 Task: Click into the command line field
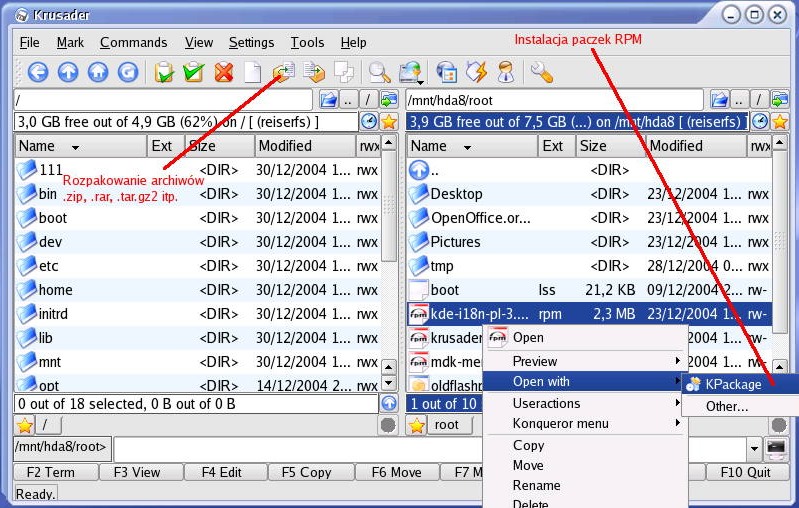pos(431,448)
